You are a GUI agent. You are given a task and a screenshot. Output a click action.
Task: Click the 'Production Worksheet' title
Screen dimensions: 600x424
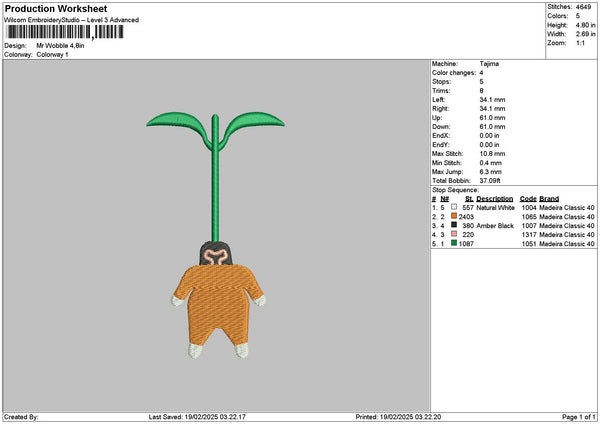pos(56,8)
